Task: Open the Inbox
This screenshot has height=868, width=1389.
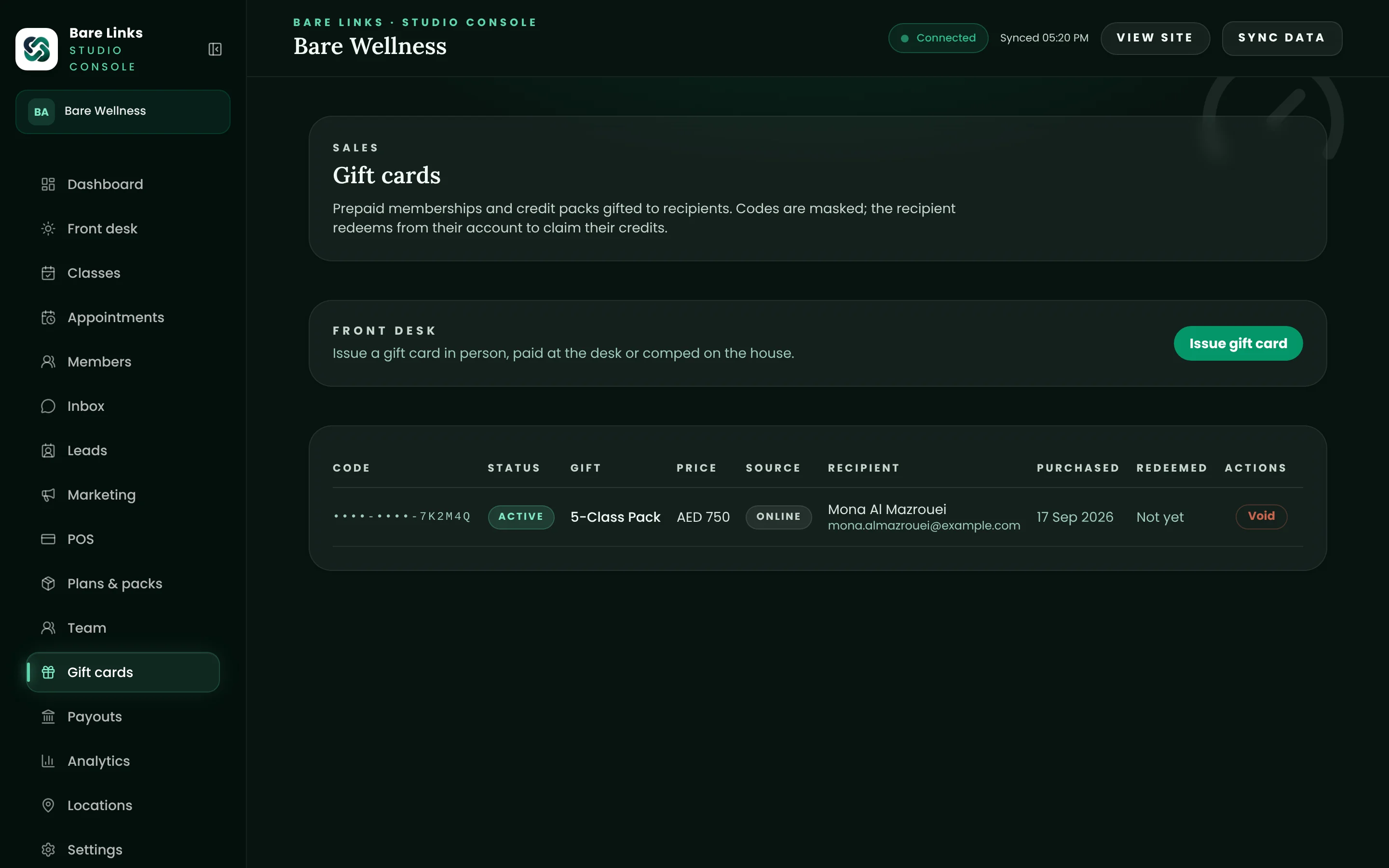Action: (x=123, y=406)
